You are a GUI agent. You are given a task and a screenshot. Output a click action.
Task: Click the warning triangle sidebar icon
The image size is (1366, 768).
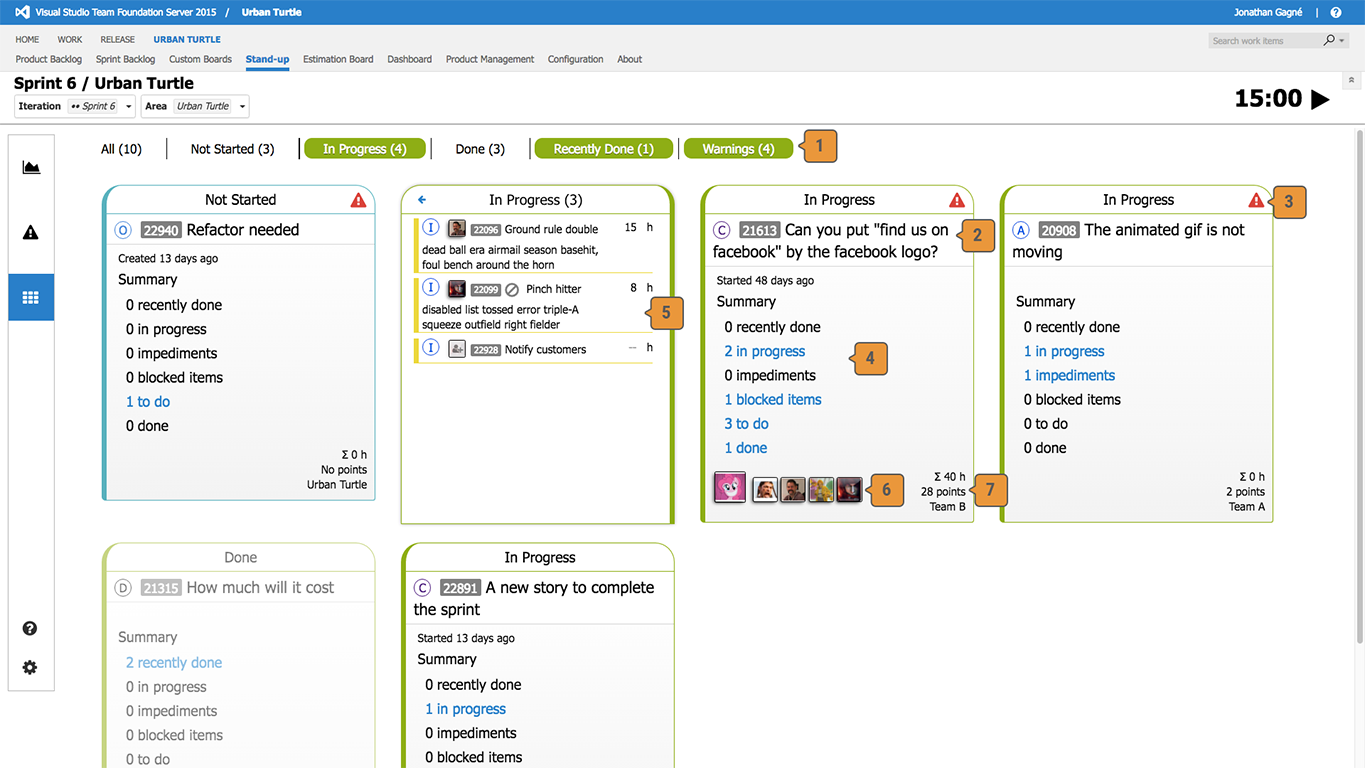click(x=31, y=232)
